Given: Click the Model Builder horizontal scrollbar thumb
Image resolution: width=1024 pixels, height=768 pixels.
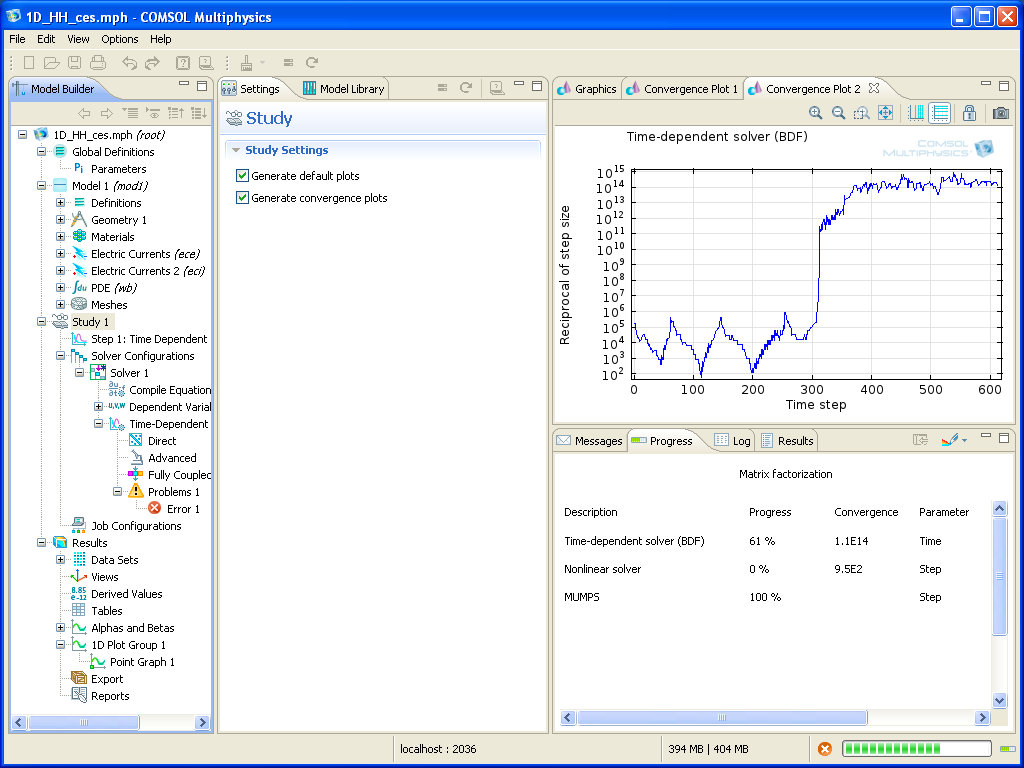Looking at the screenshot, I should click(x=84, y=722).
